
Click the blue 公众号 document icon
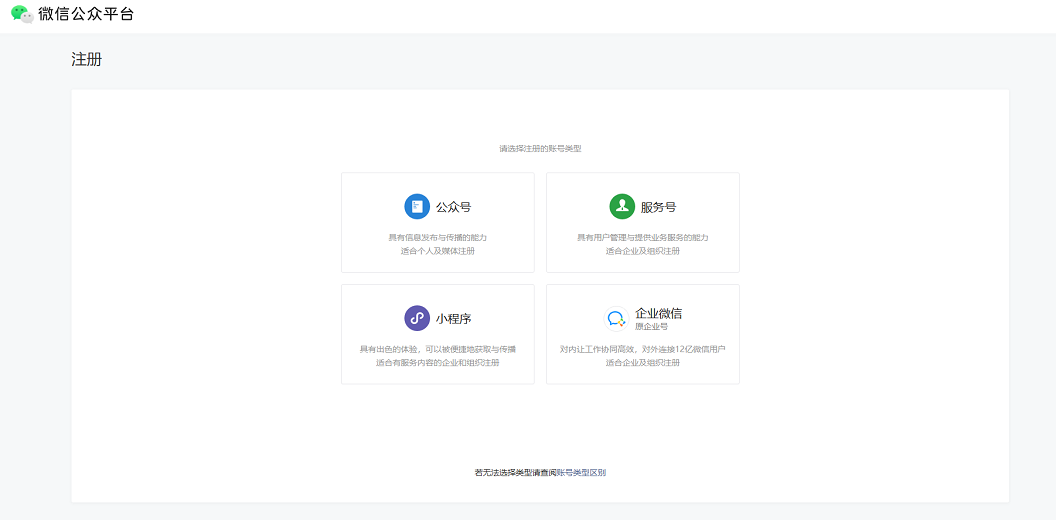coord(417,206)
